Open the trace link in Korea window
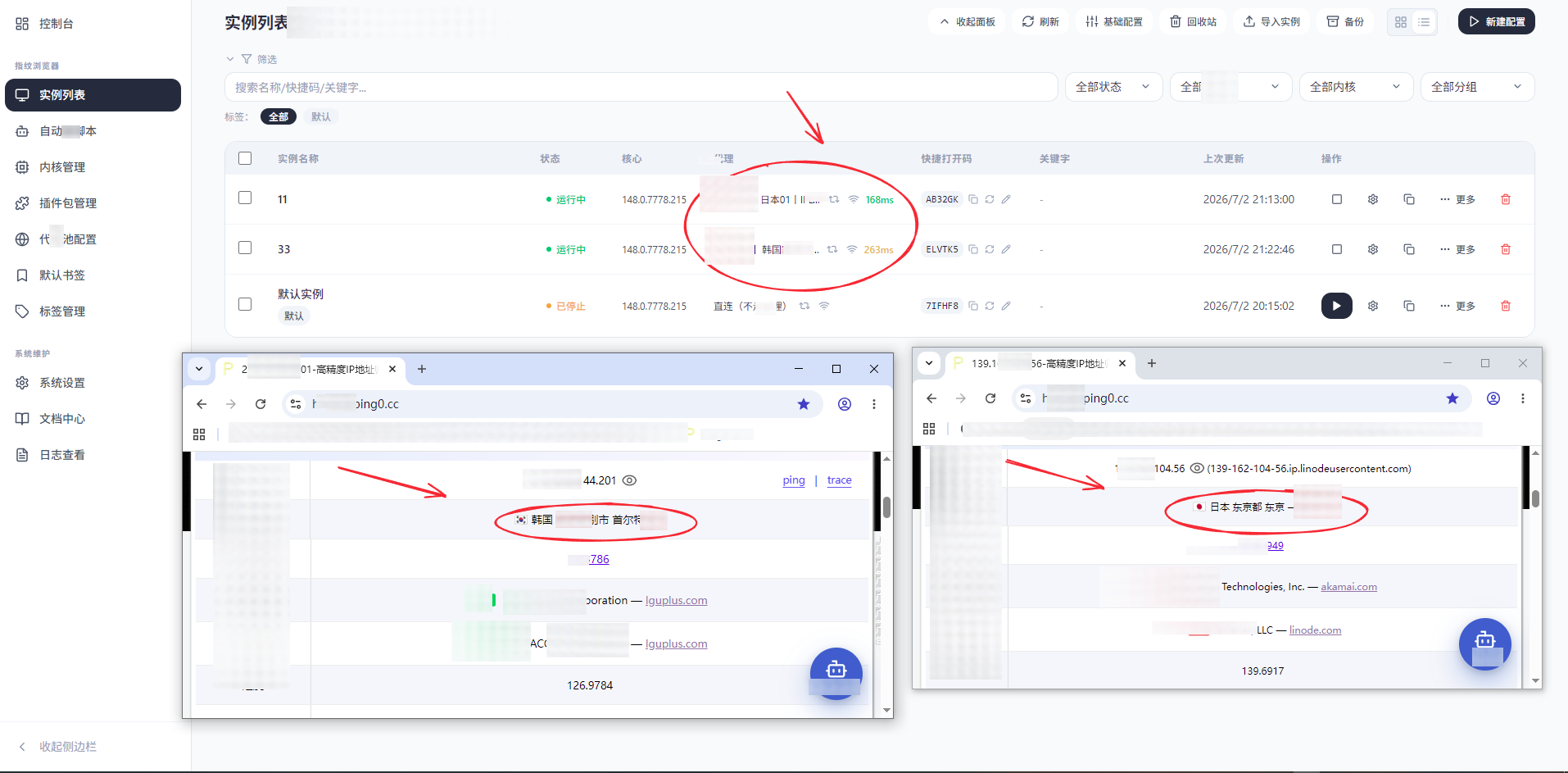1568x773 pixels. point(839,480)
